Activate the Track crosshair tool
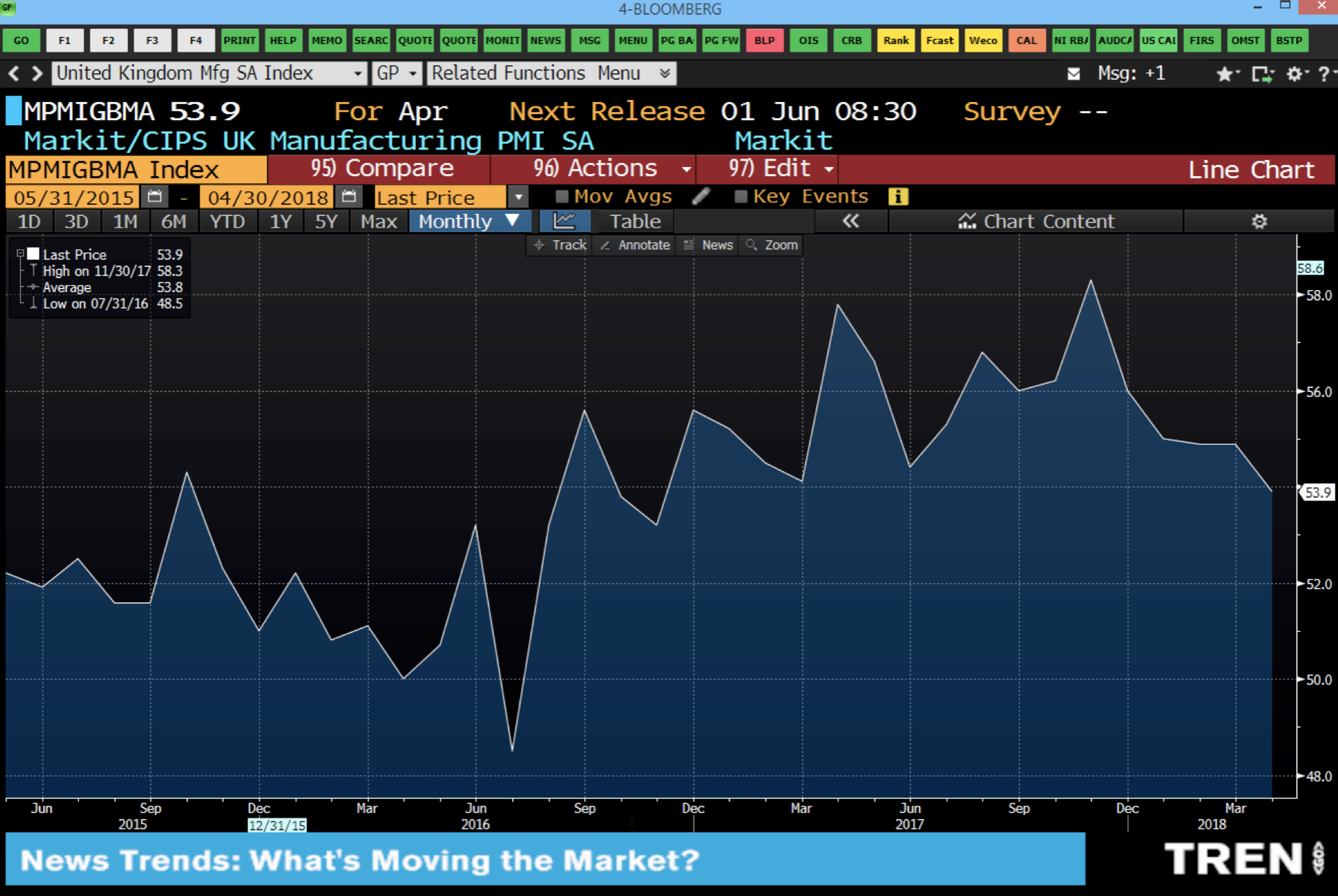 click(560, 245)
